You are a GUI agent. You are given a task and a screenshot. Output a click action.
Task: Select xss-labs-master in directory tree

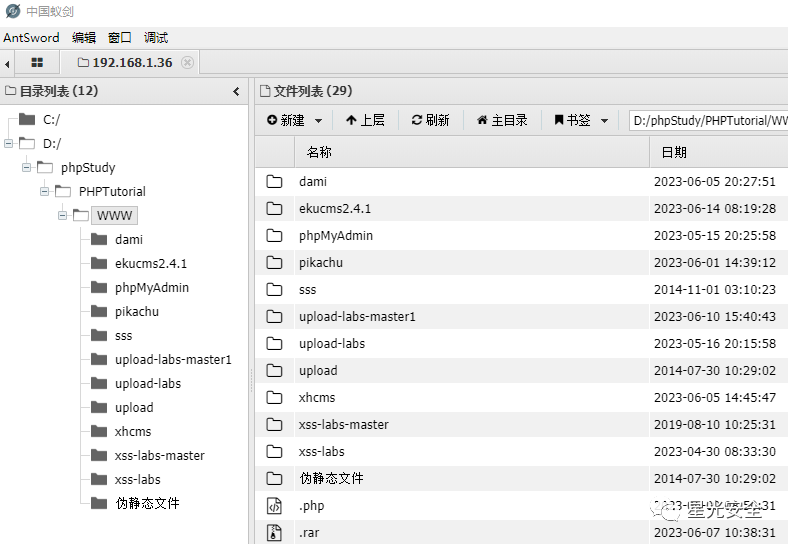(x=159, y=456)
